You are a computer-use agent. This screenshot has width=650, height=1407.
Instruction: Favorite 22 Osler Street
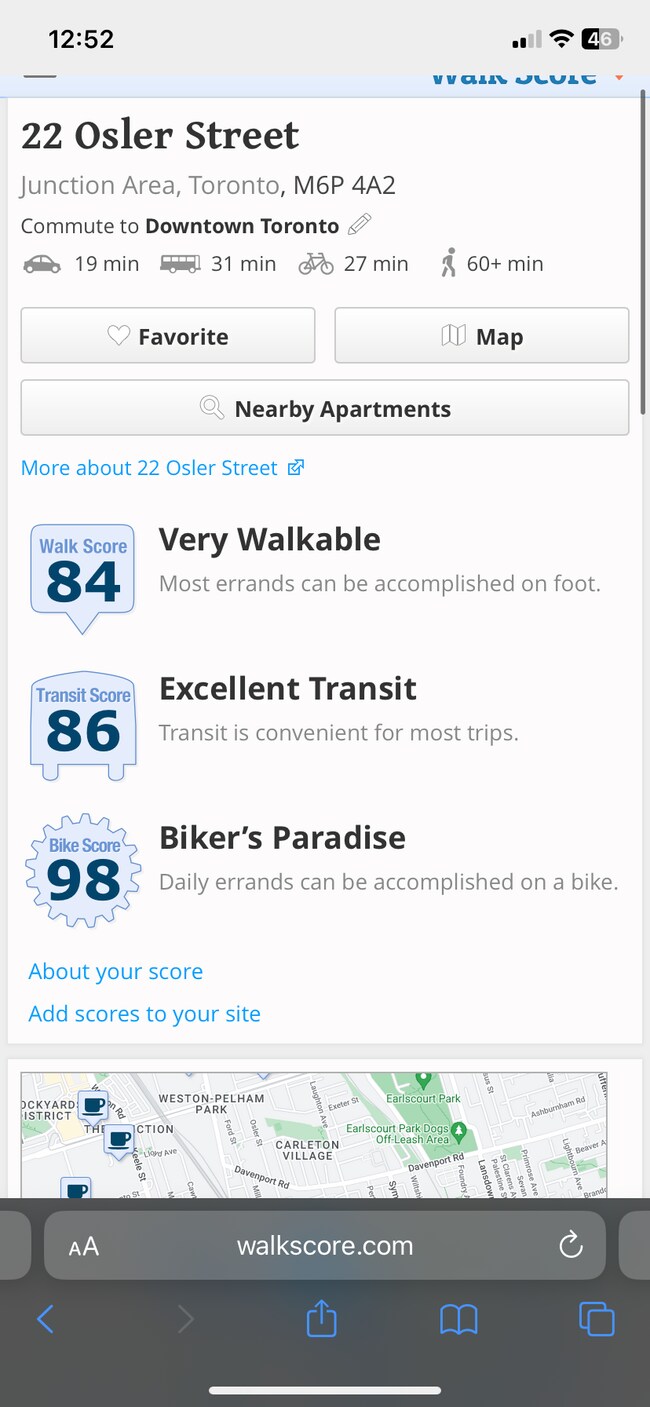tap(168, 336)
